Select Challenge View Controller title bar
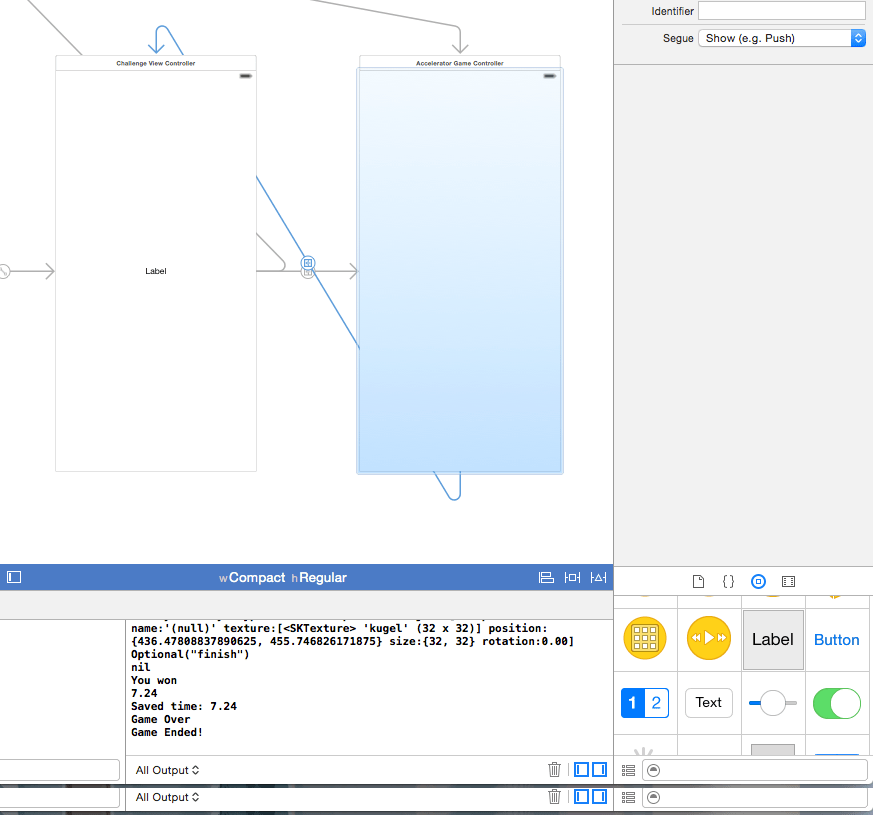This screenshot has height=815, width=873. tap(156, 63)
